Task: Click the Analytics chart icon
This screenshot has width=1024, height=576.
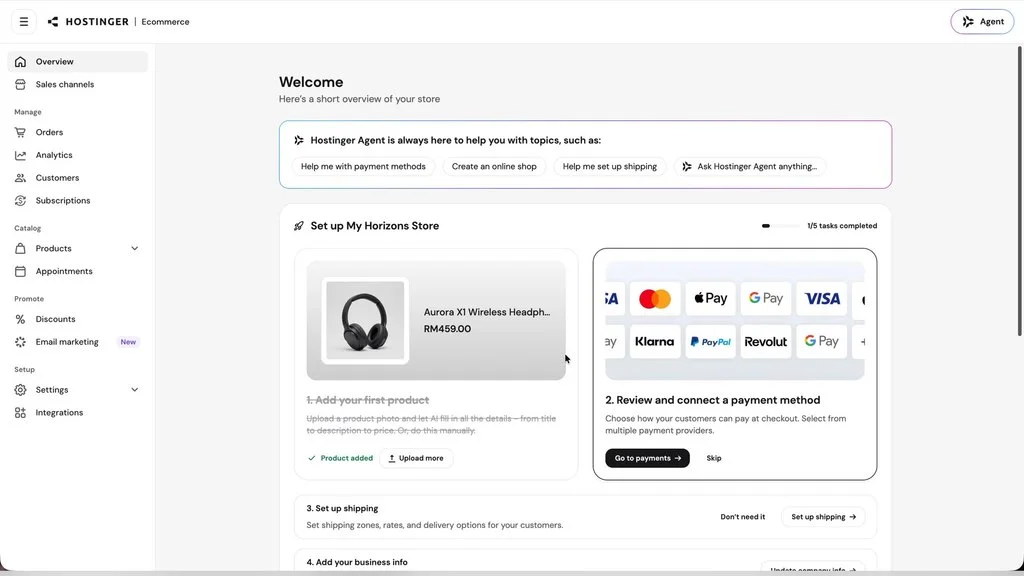Action: 20,155
